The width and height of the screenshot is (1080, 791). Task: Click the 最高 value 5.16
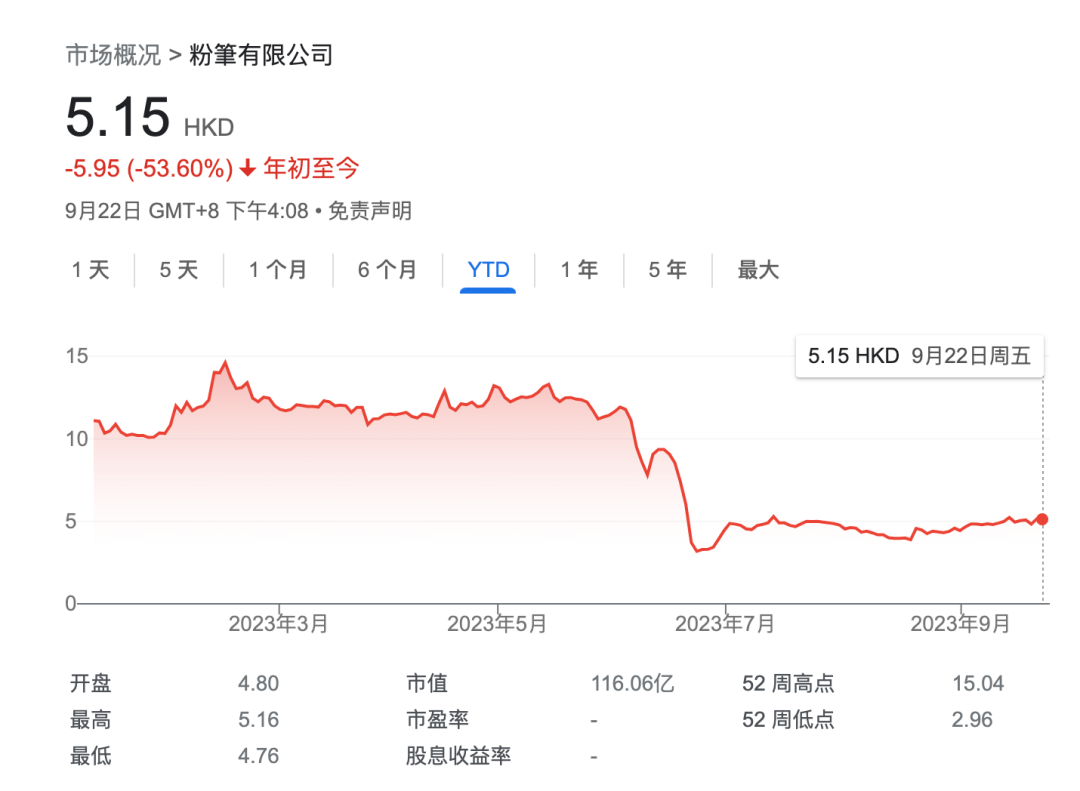pyautogui.click(x=258, y=720)
